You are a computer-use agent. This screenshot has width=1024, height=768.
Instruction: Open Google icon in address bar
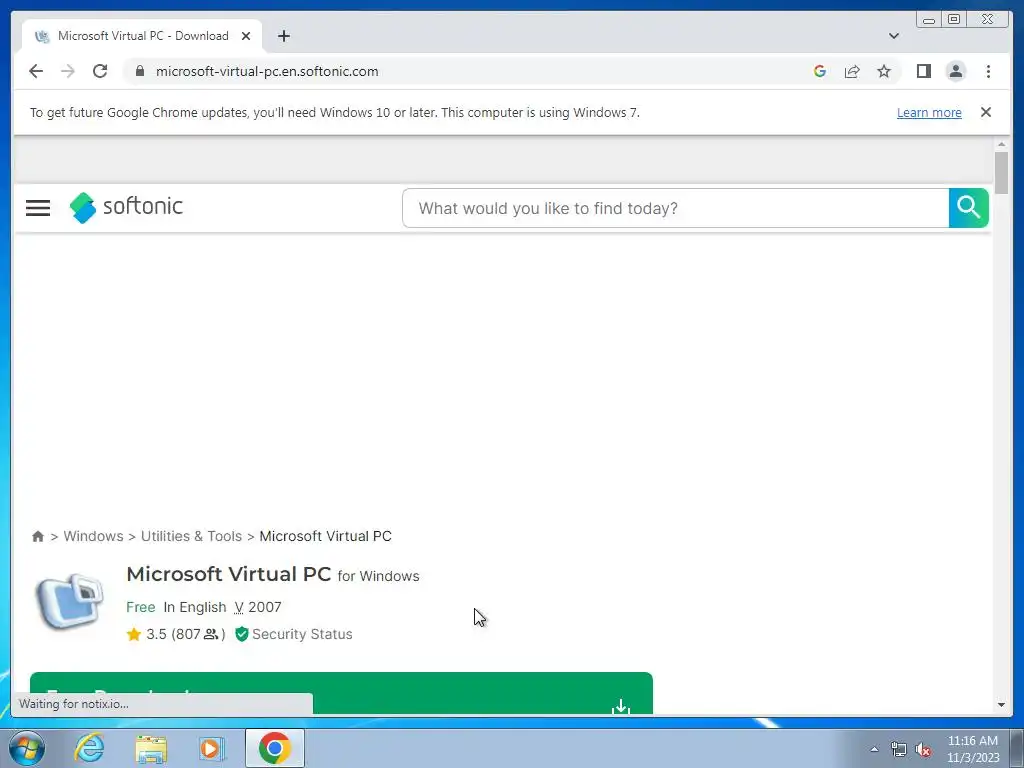820,71
